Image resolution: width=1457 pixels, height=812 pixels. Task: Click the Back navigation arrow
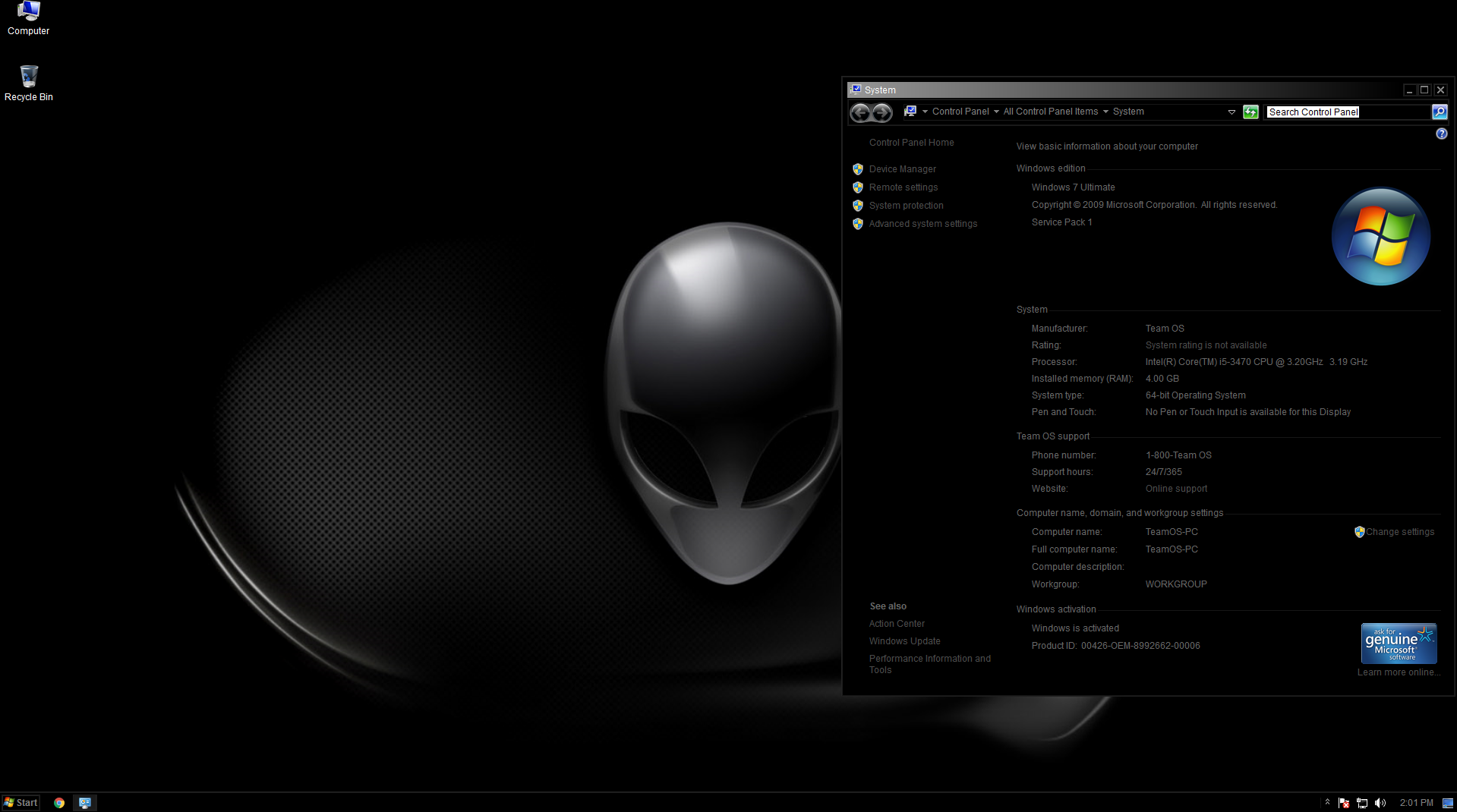(x=860, y=112)
